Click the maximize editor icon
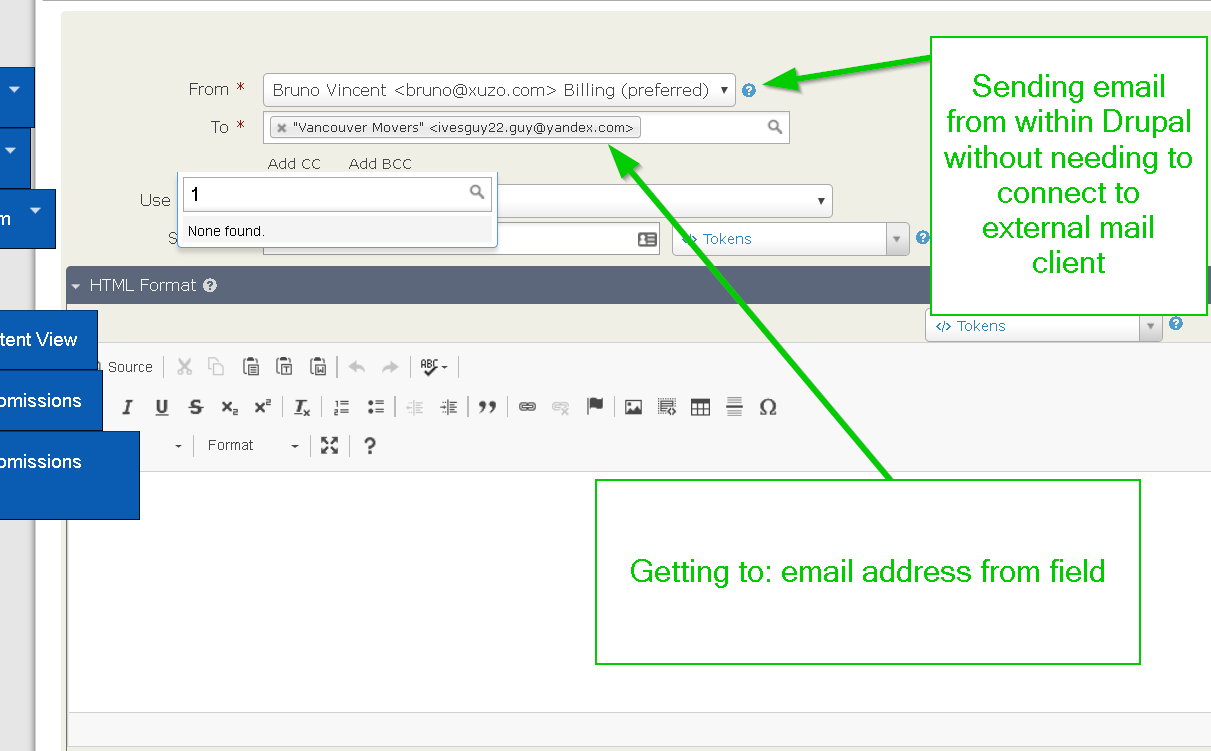This screenshot has width=1211, height=751. tap(329, 445)
